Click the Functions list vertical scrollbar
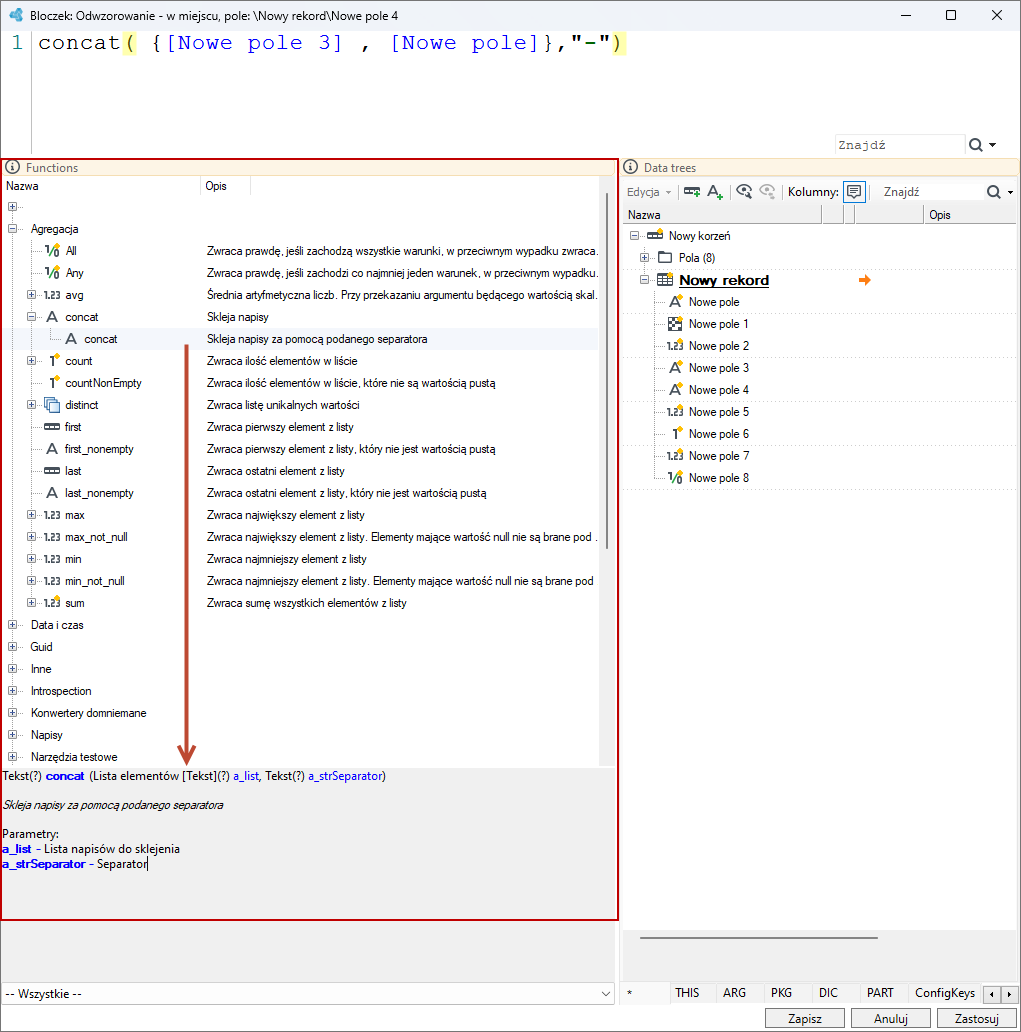This screenshot has width=1021, height=1032. (x=606, y=371)
